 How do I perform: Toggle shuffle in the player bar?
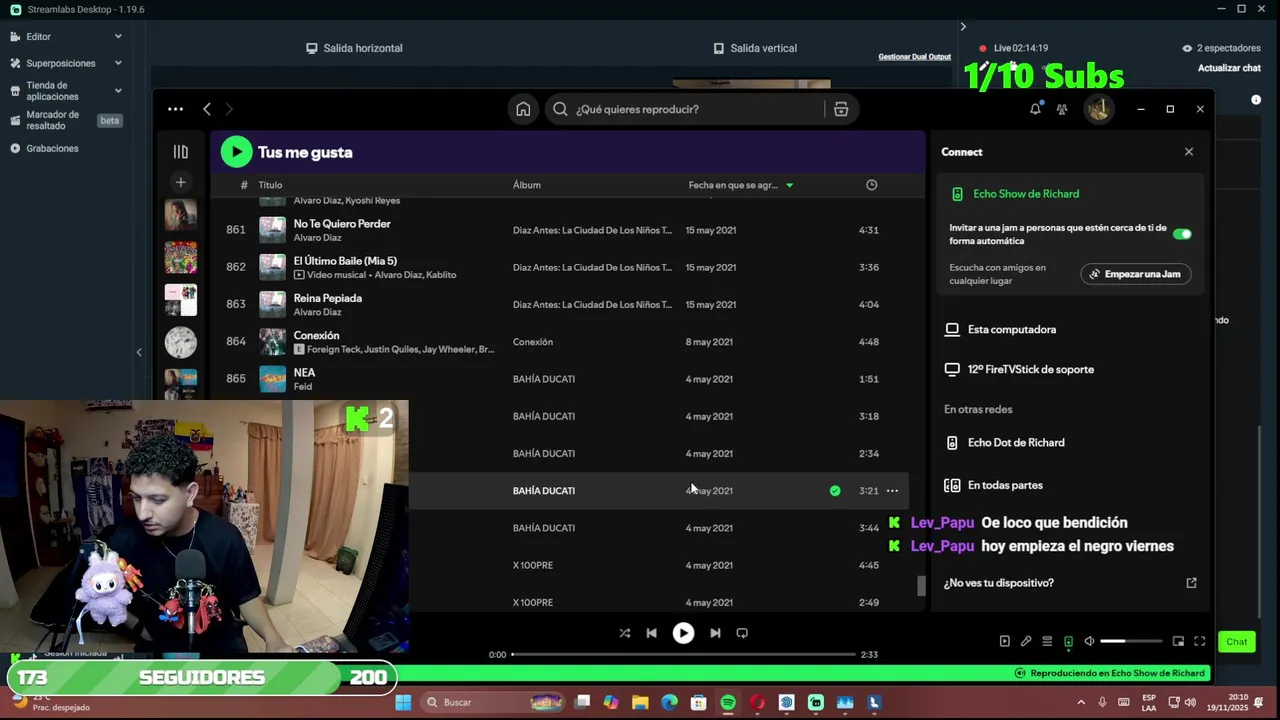625,633
